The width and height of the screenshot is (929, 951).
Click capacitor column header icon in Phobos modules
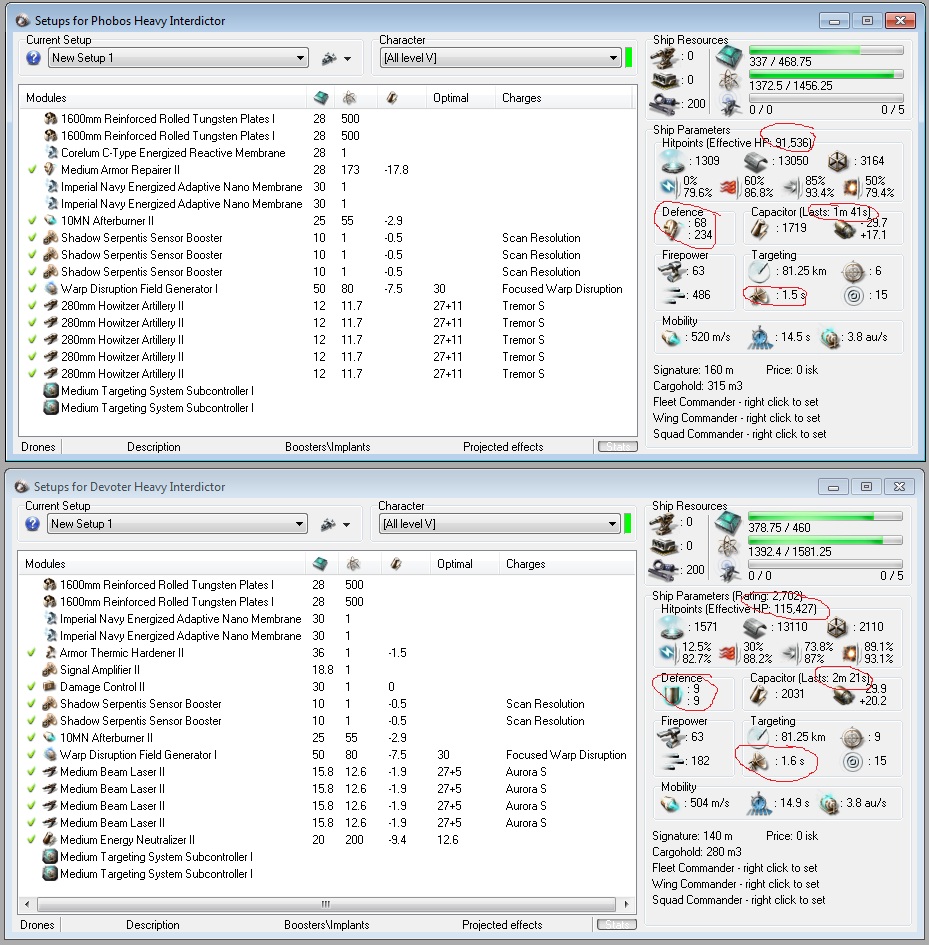coord(392,98)
